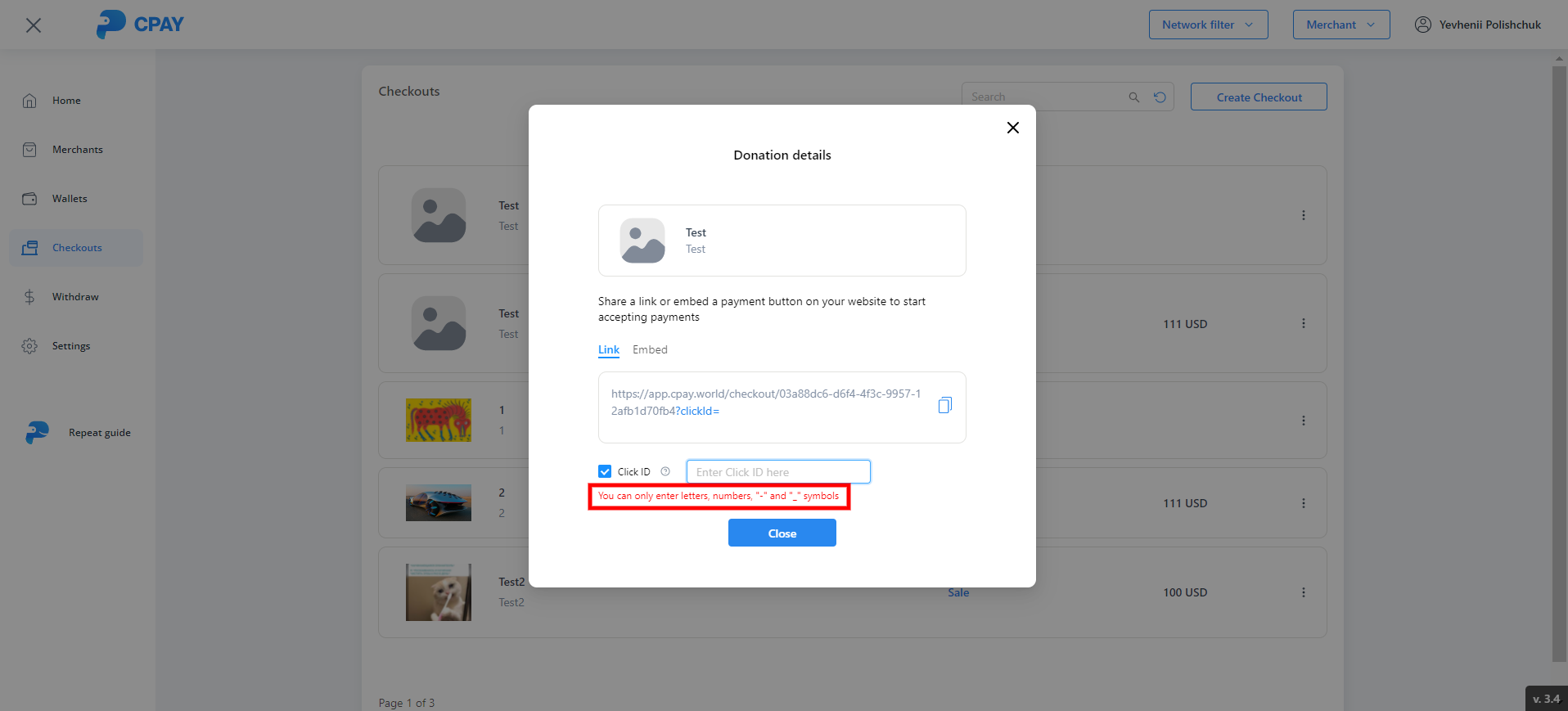Click the Click ID help question icon
This screenshot has height=711, width=1568.
(665, 471)
